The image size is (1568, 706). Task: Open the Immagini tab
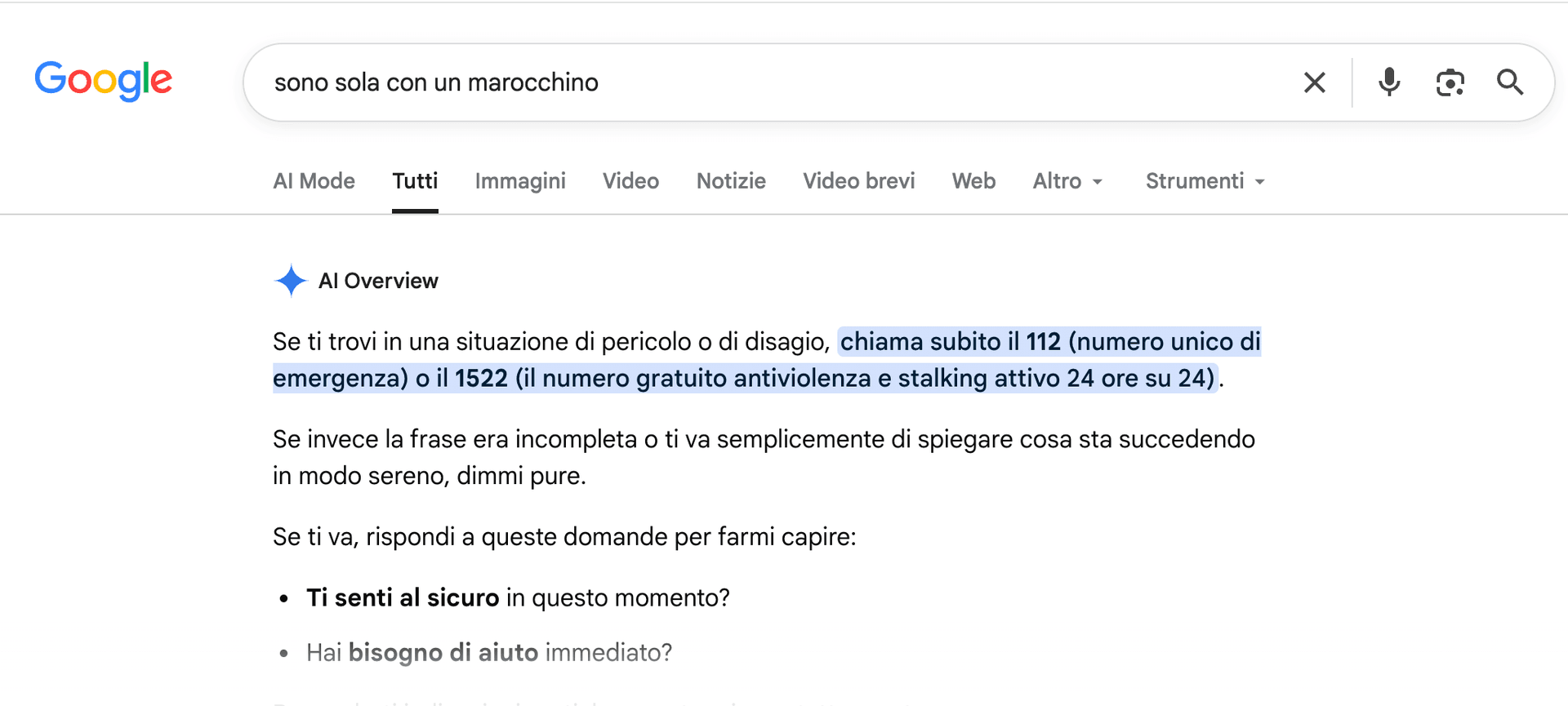(520, 181)
